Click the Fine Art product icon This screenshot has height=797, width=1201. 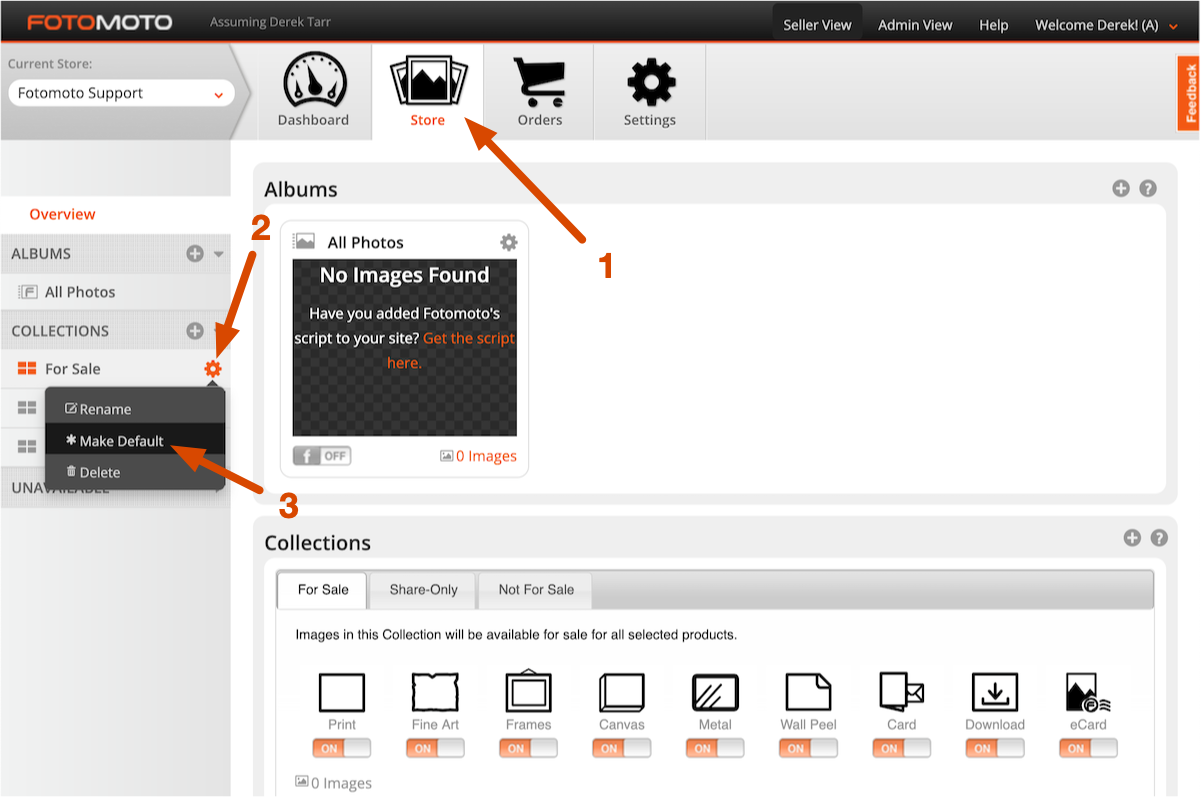coord(435,692)
